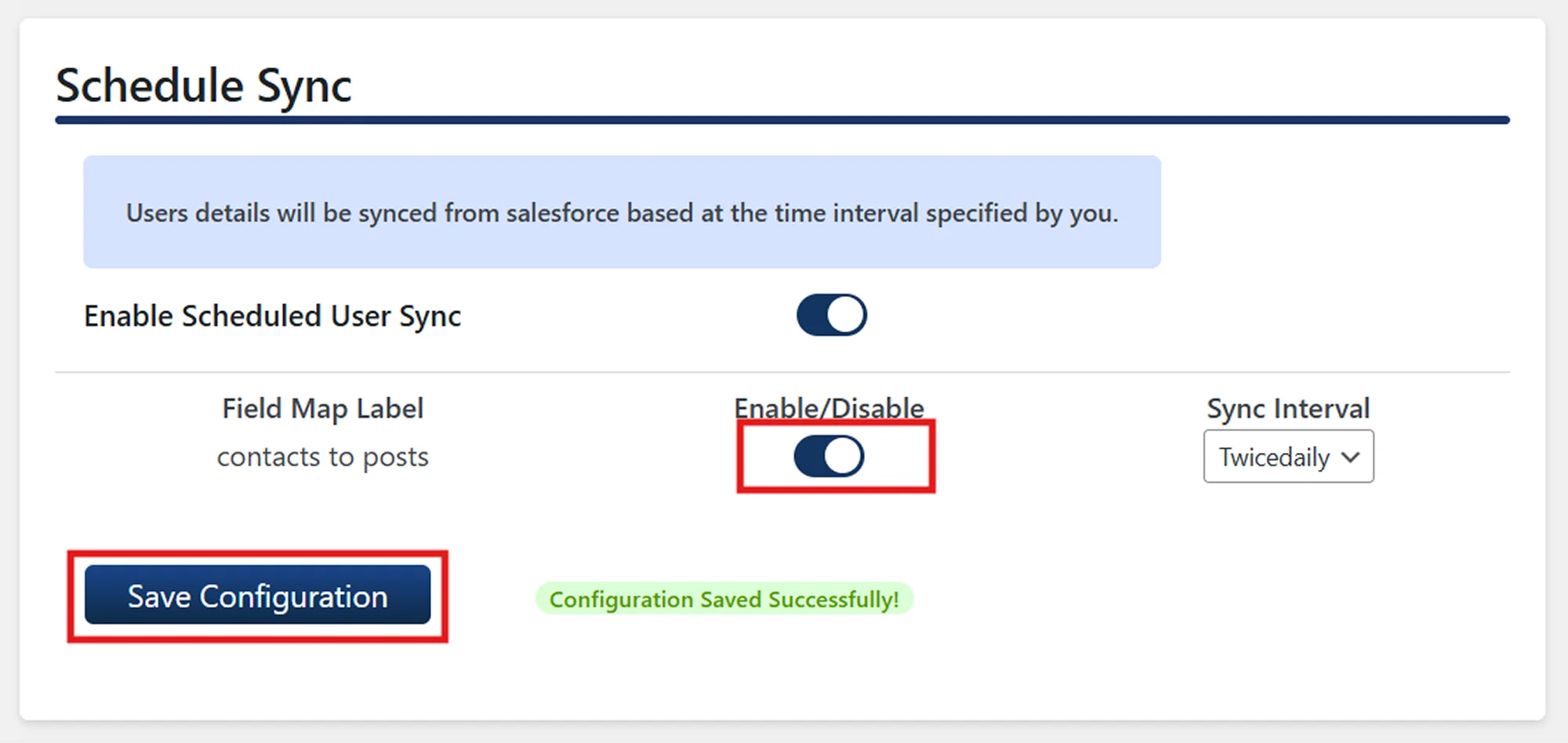
Task: Click the dark blue line under Schedule Sync
Action: [x=782, y=120]
